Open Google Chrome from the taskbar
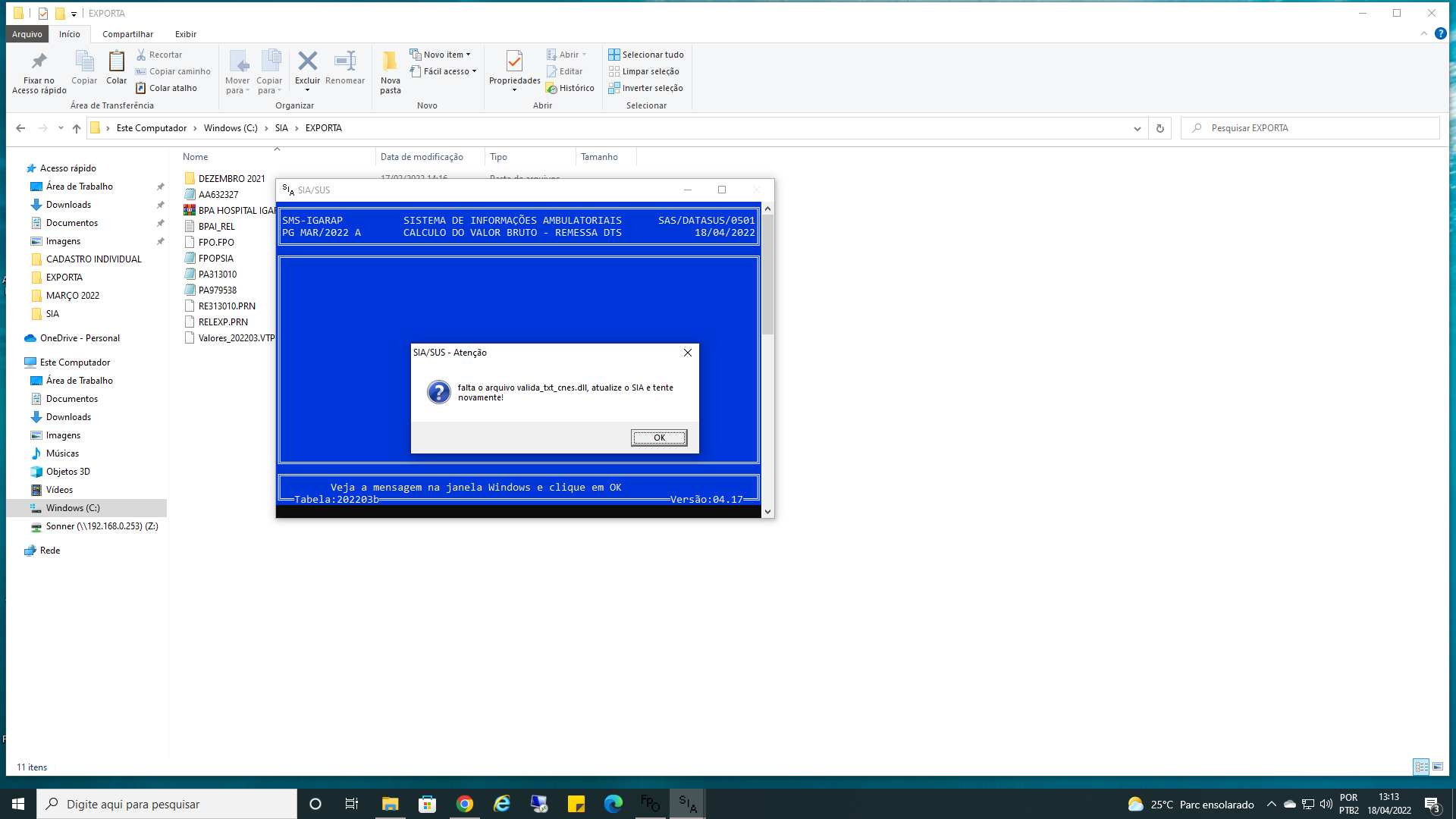Screen dimensions: 1456x819 [465, 804]
